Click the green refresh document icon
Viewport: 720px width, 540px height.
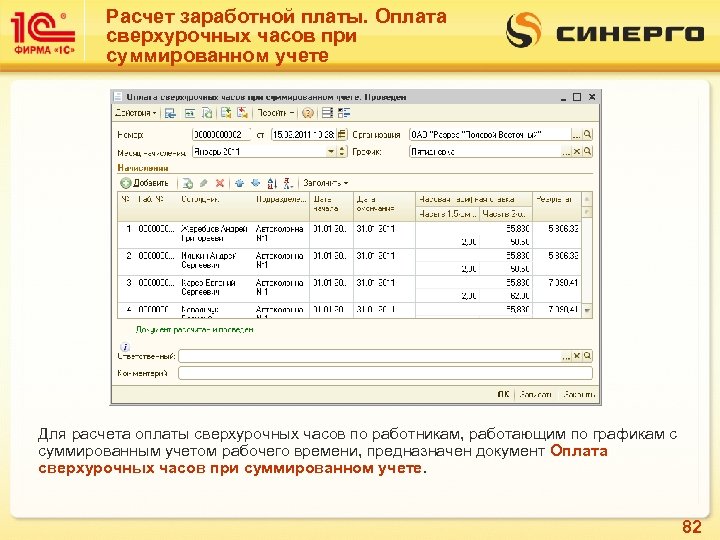(x=207, y=113)
